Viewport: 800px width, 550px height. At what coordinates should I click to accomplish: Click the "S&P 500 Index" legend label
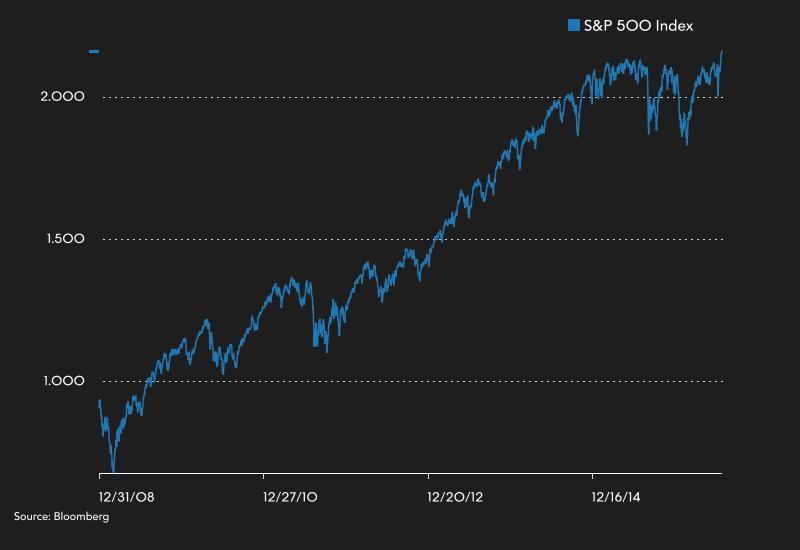pos(638,25)
